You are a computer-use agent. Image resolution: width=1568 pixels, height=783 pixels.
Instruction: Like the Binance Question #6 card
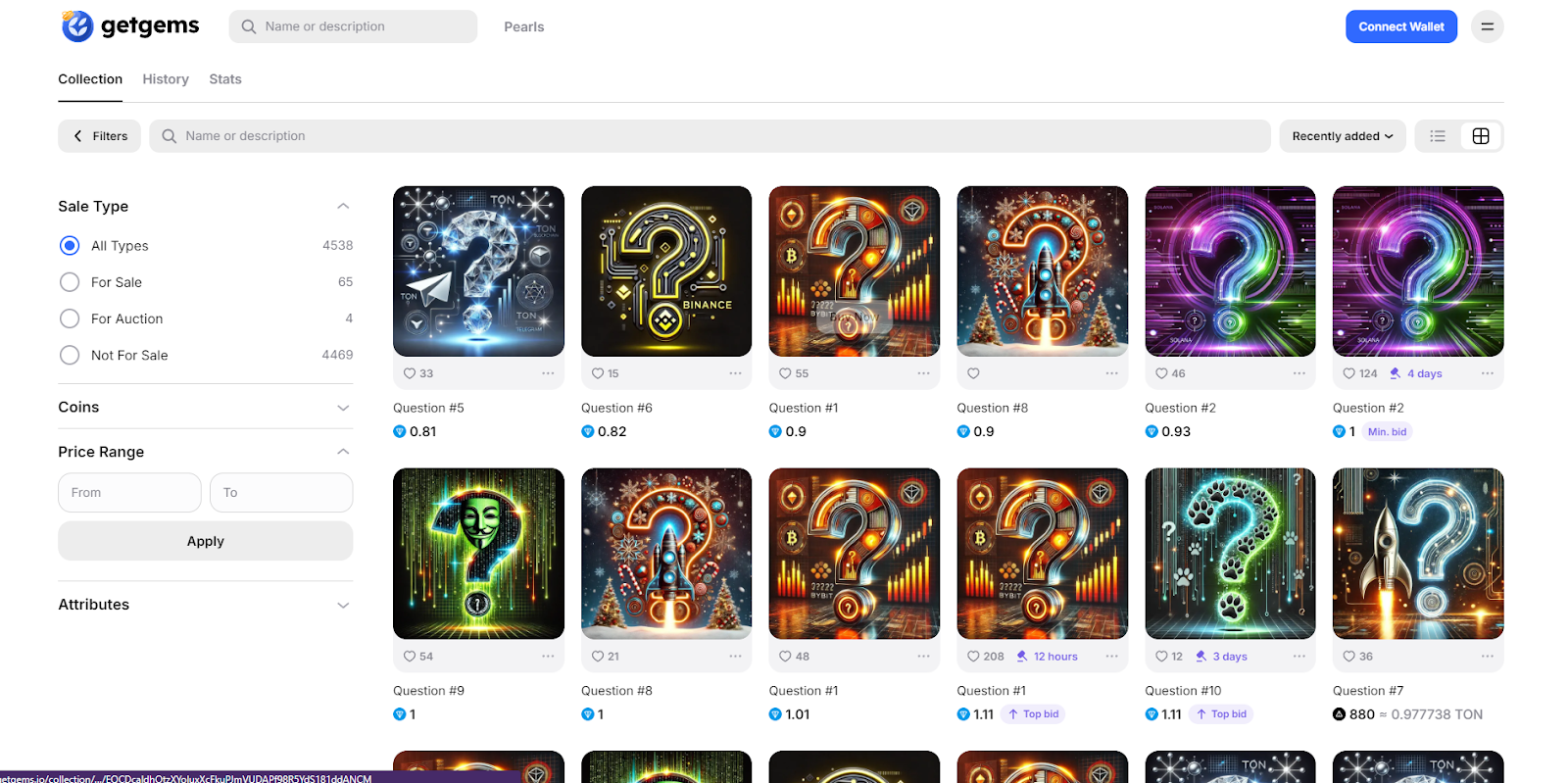598,373
